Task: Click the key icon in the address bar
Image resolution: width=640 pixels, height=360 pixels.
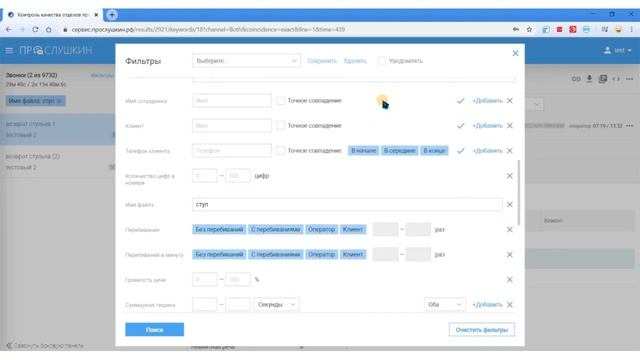Action: [x=516, y=29]
